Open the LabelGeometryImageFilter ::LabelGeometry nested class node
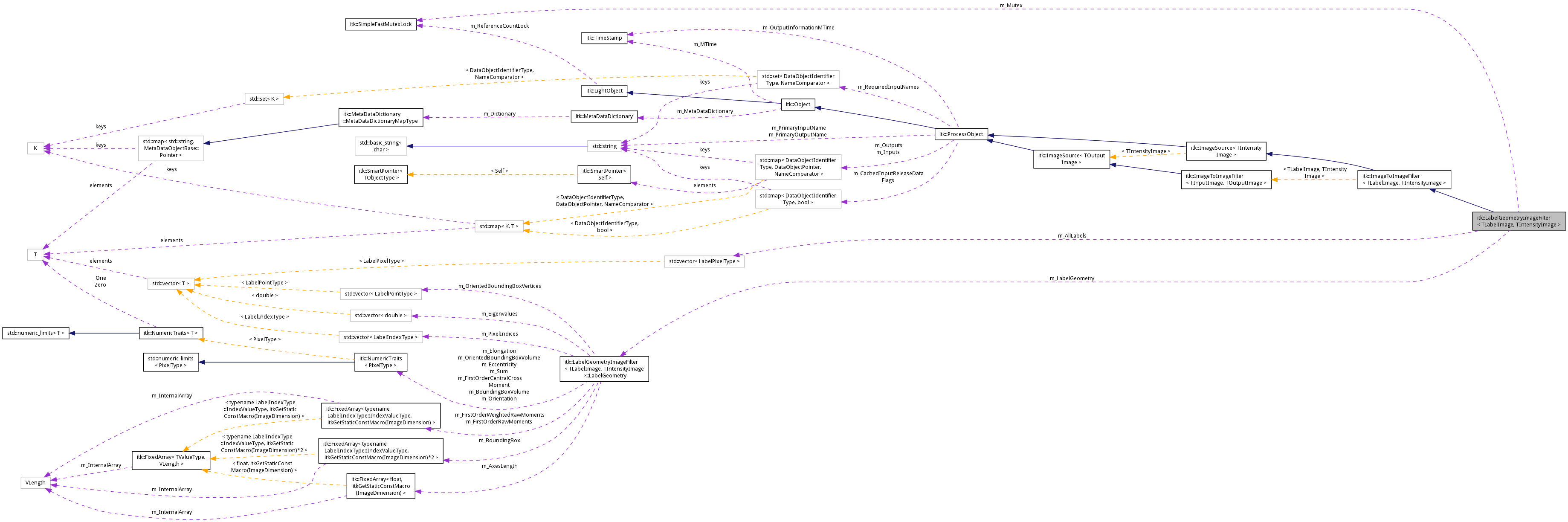This screenshot has width=1568, height=522. click(604, 369)
